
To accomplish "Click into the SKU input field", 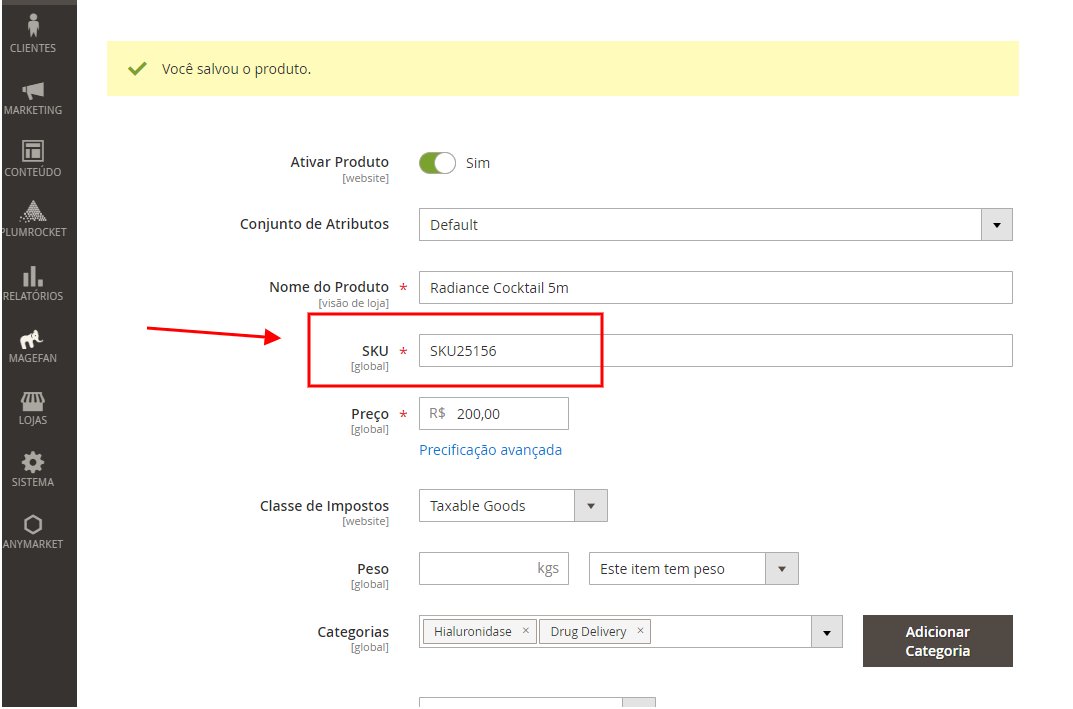I will [714, 351].
